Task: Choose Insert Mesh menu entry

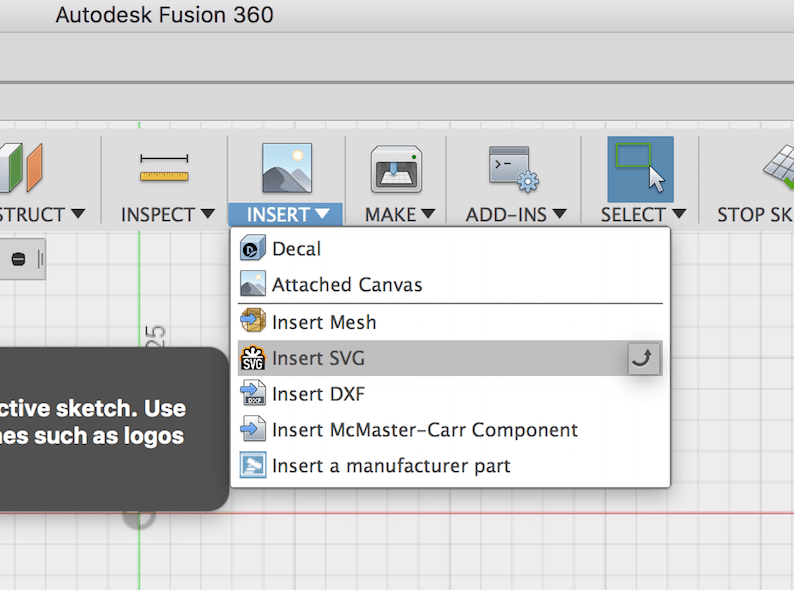Action: [x=450, y=322]
